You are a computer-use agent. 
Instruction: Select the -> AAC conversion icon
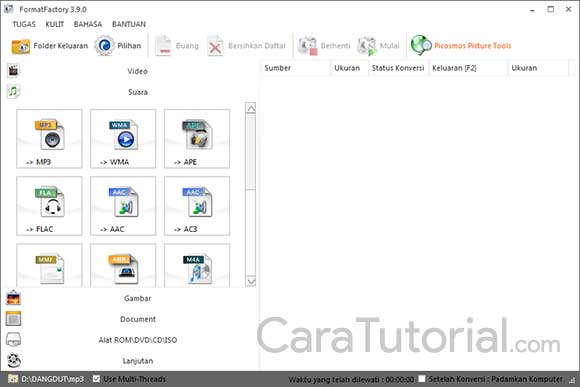click(123, 206)
